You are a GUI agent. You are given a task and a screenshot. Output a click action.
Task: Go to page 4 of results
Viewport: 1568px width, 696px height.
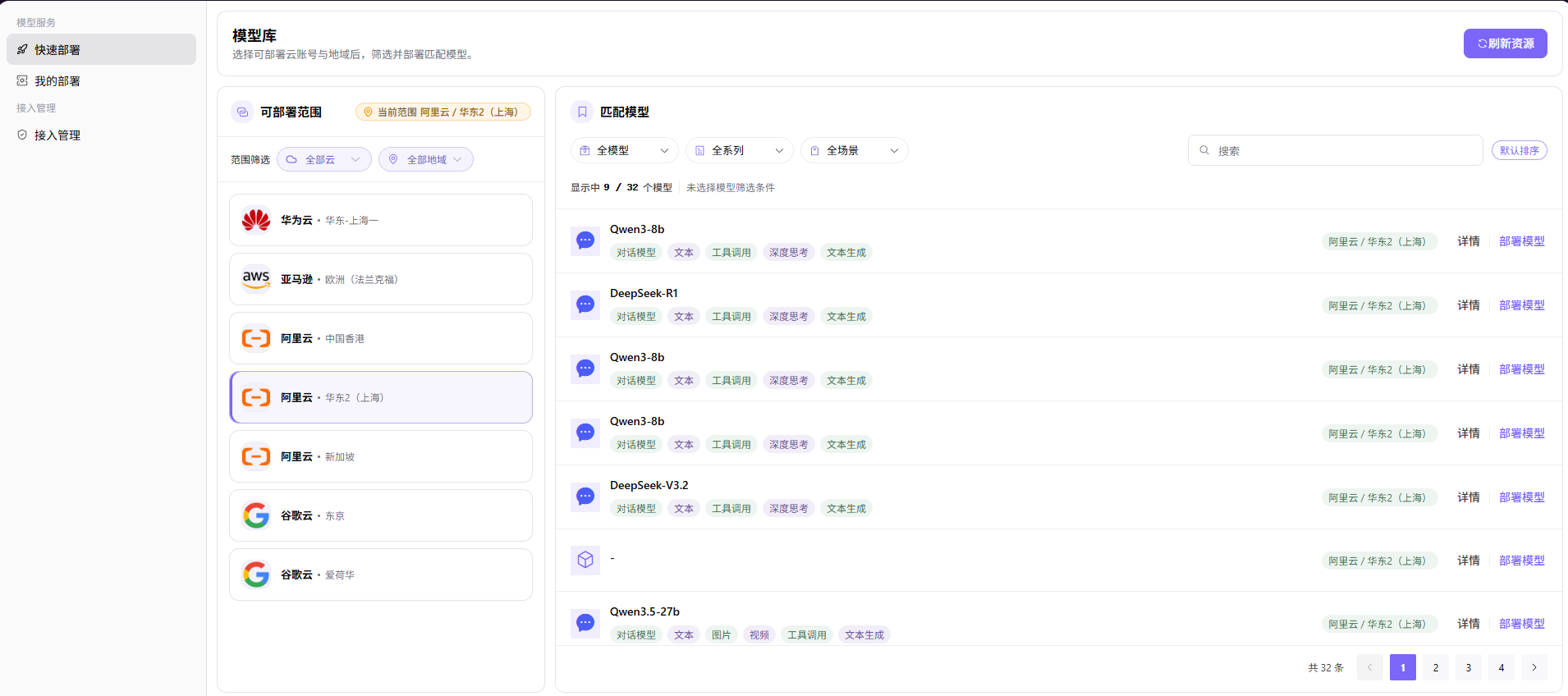(x=1502, y=667)
